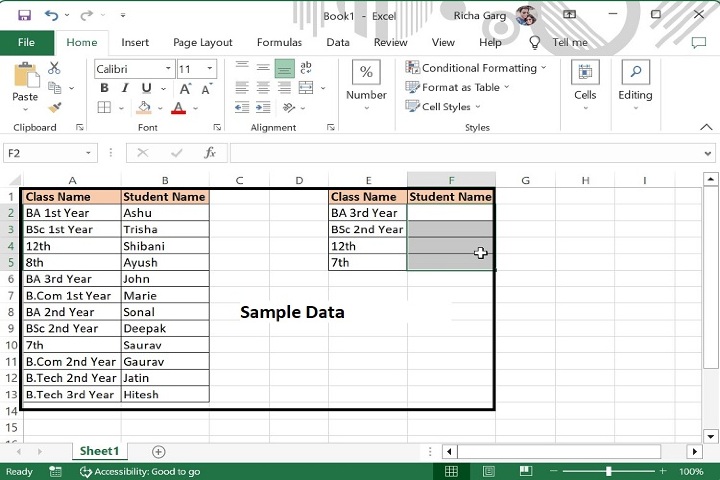Screen dimensions: 720x480
Task: Select the Sheet1 worksheet tab
Action: tap(99, 451)
